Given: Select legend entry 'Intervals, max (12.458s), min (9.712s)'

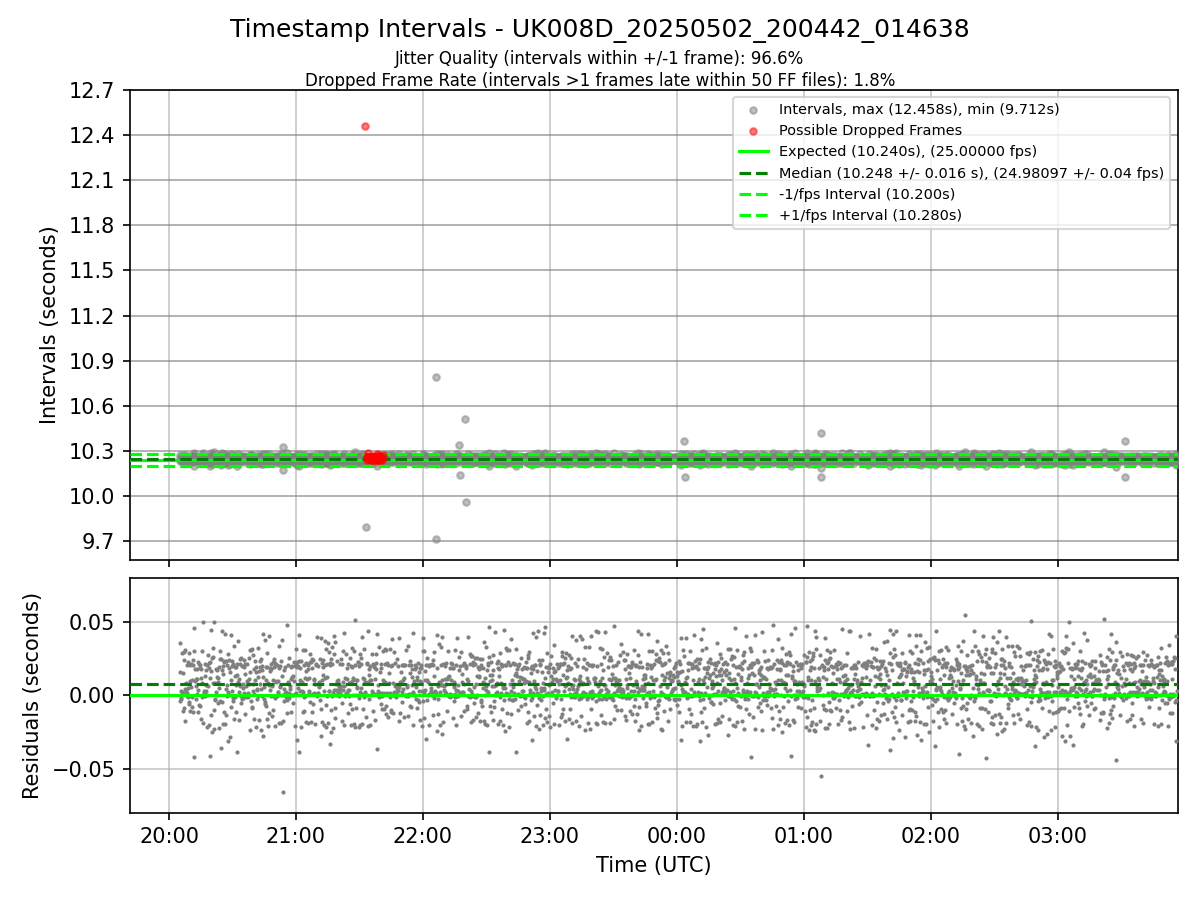Looking at the screenshot, I should tap(919, 109).
